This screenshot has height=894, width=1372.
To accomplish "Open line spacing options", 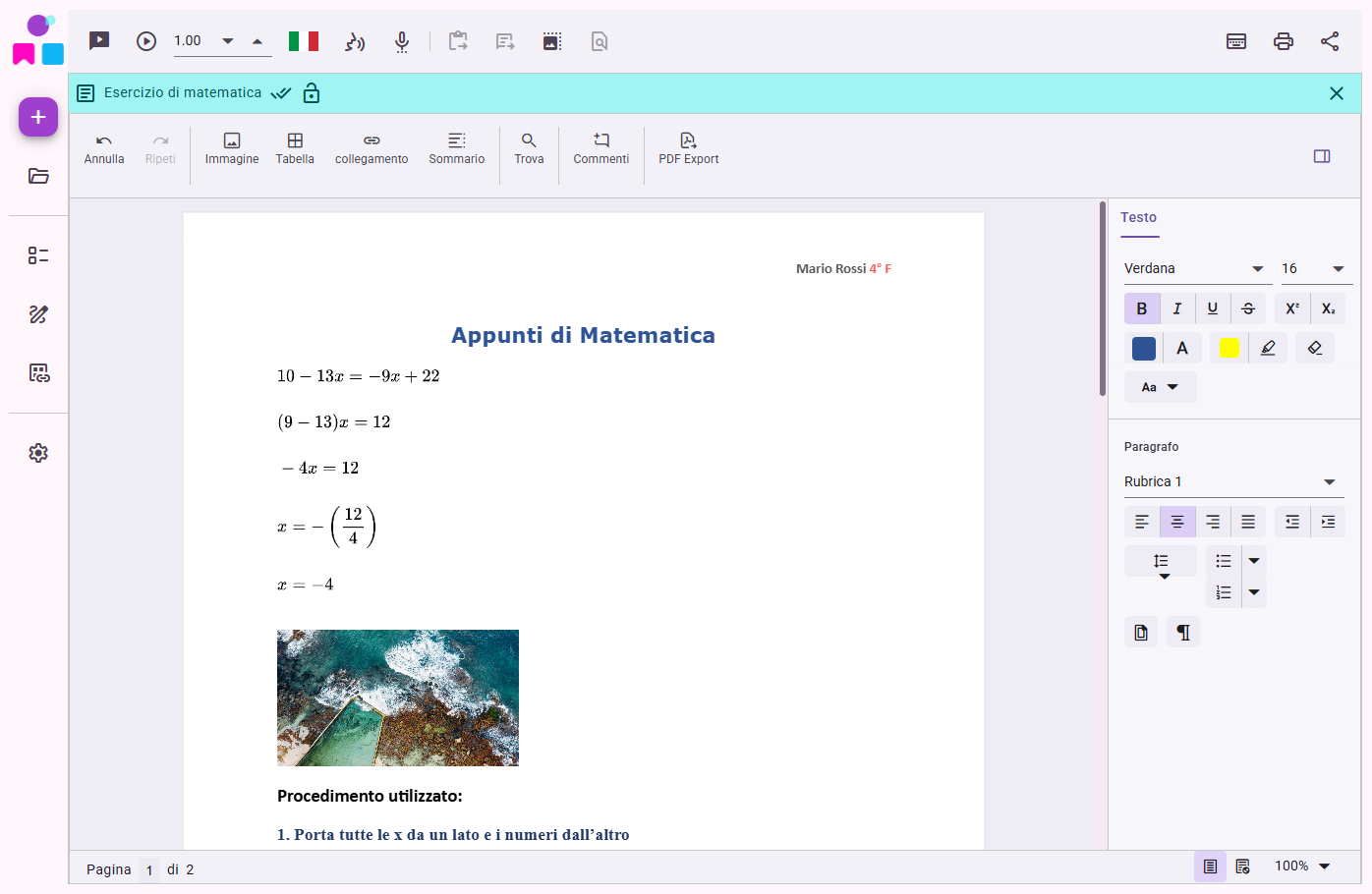I will tap(1161, 563).
